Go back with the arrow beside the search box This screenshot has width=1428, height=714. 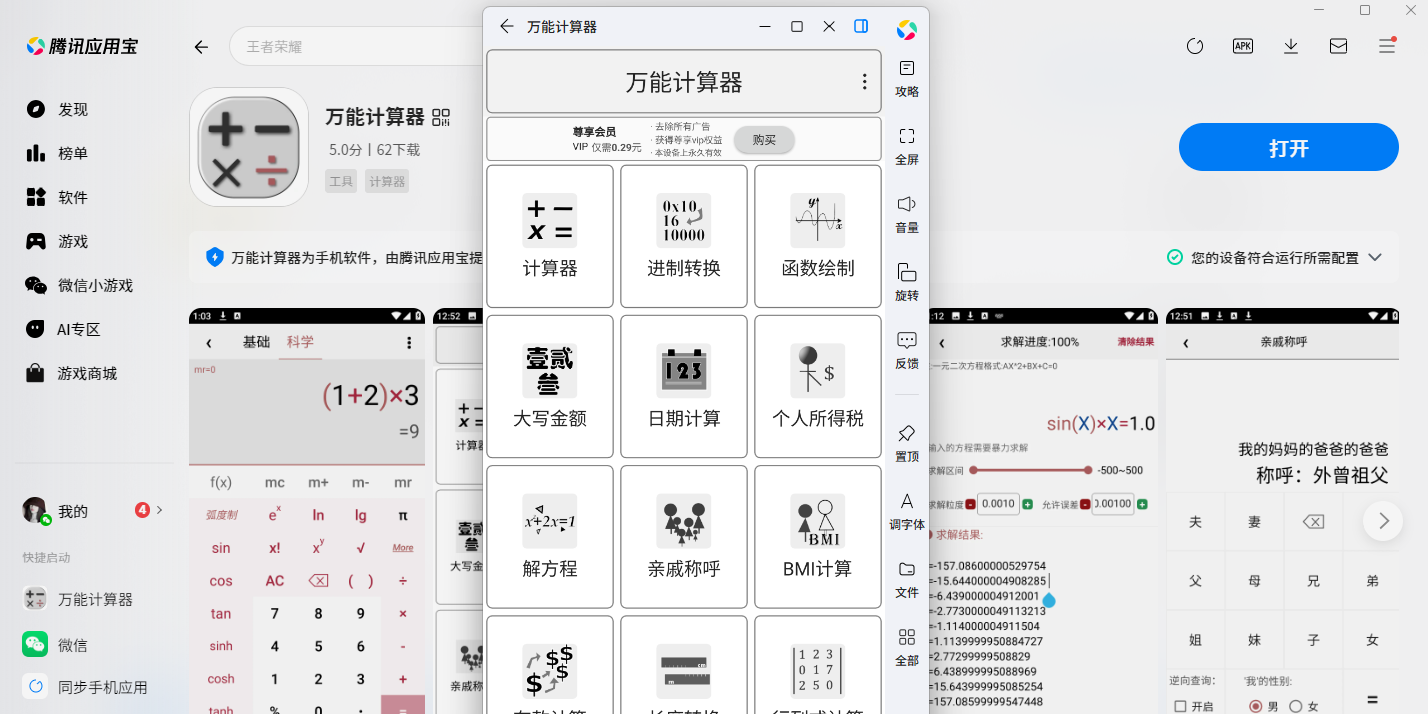pyautogui.click(x=201, y=47)
